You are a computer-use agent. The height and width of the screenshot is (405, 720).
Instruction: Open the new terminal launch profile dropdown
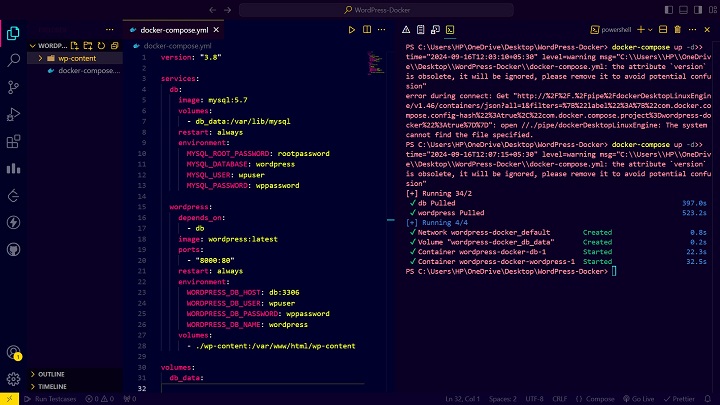[650, 30]
